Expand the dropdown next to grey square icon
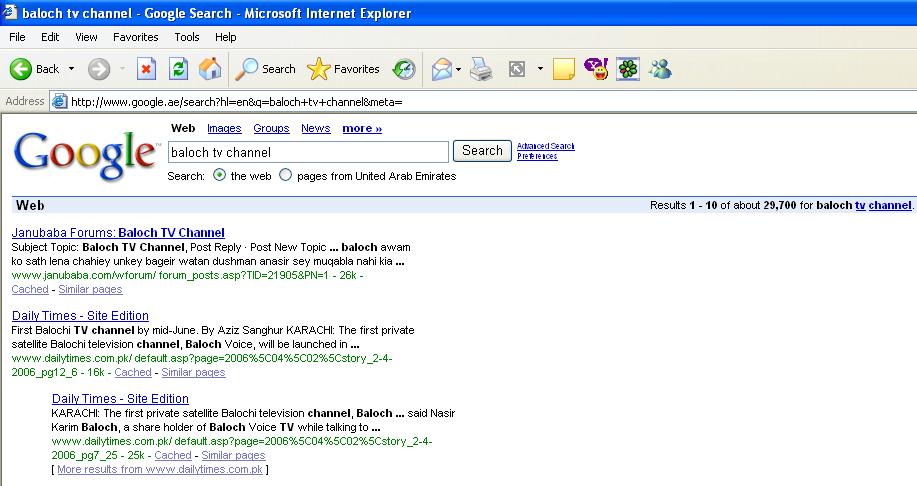This screenshot has height=486, width=917. pyautogui.click(x=540, y=69)
